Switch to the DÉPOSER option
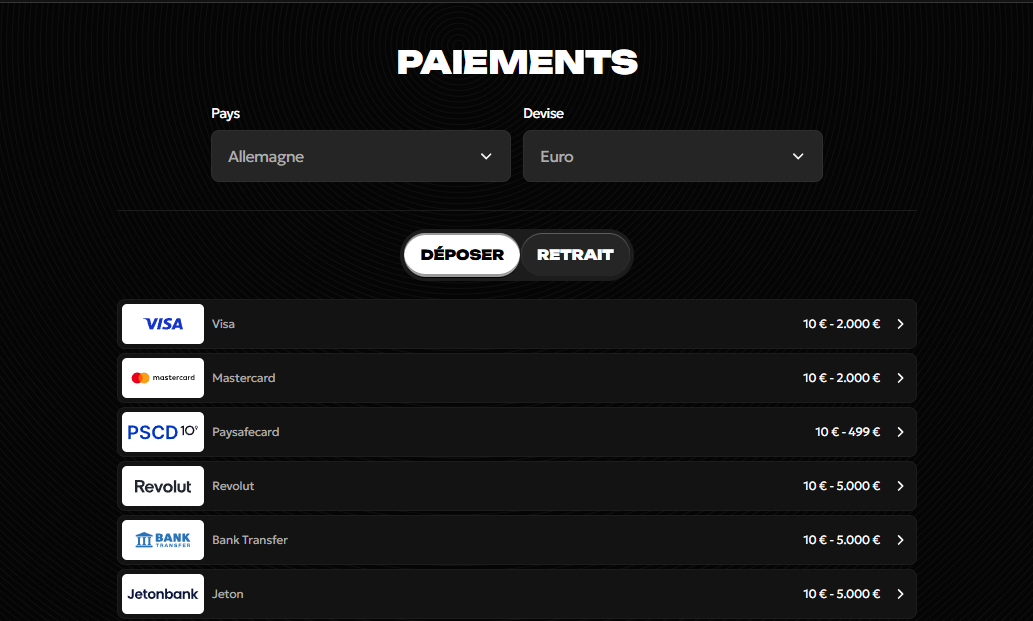This screenshot has width=1033, height=621. click(461, 255)
